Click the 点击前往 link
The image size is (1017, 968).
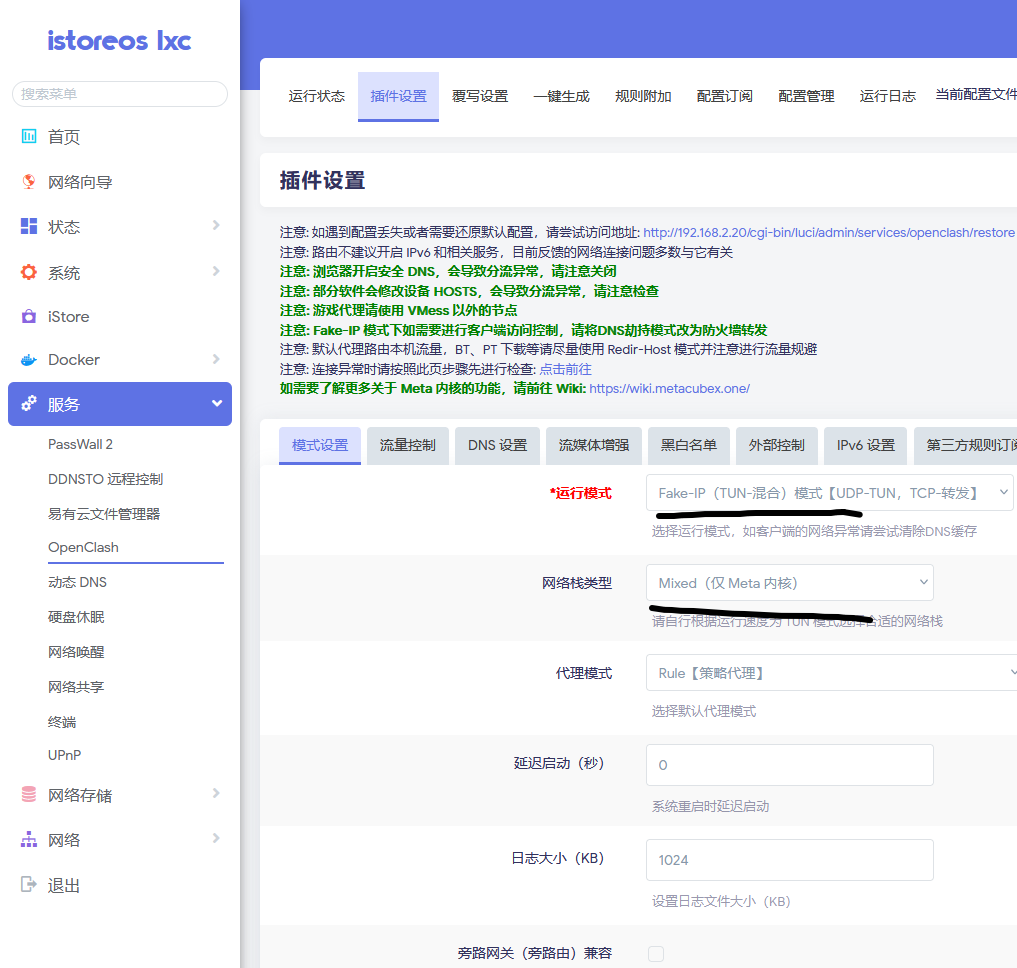(566, 369)
